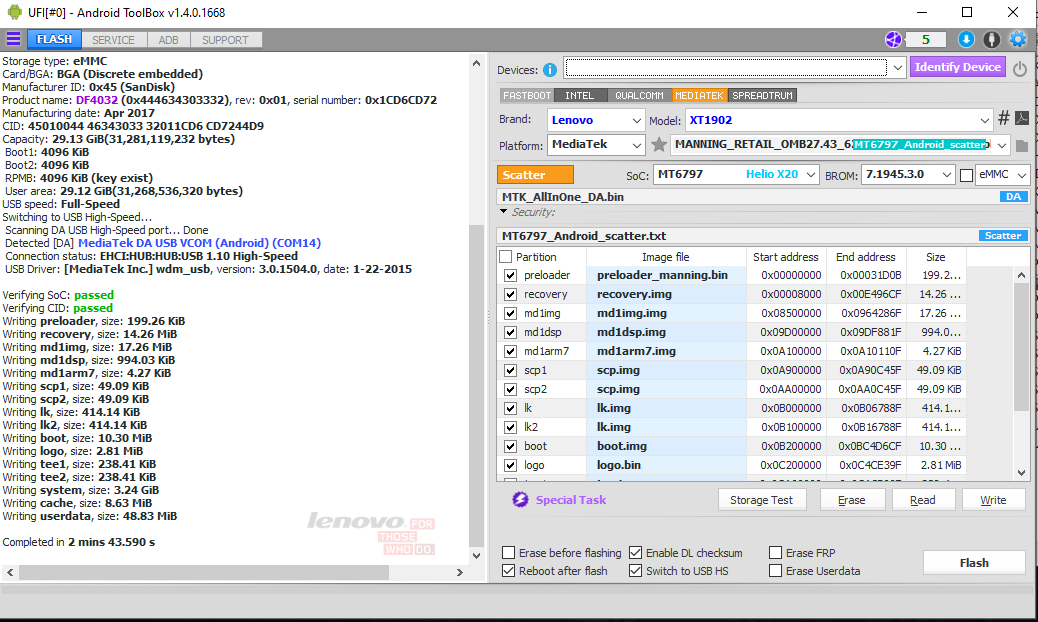
Task: Click the power icon beside Identify Device
Action: pos(1019,68)
